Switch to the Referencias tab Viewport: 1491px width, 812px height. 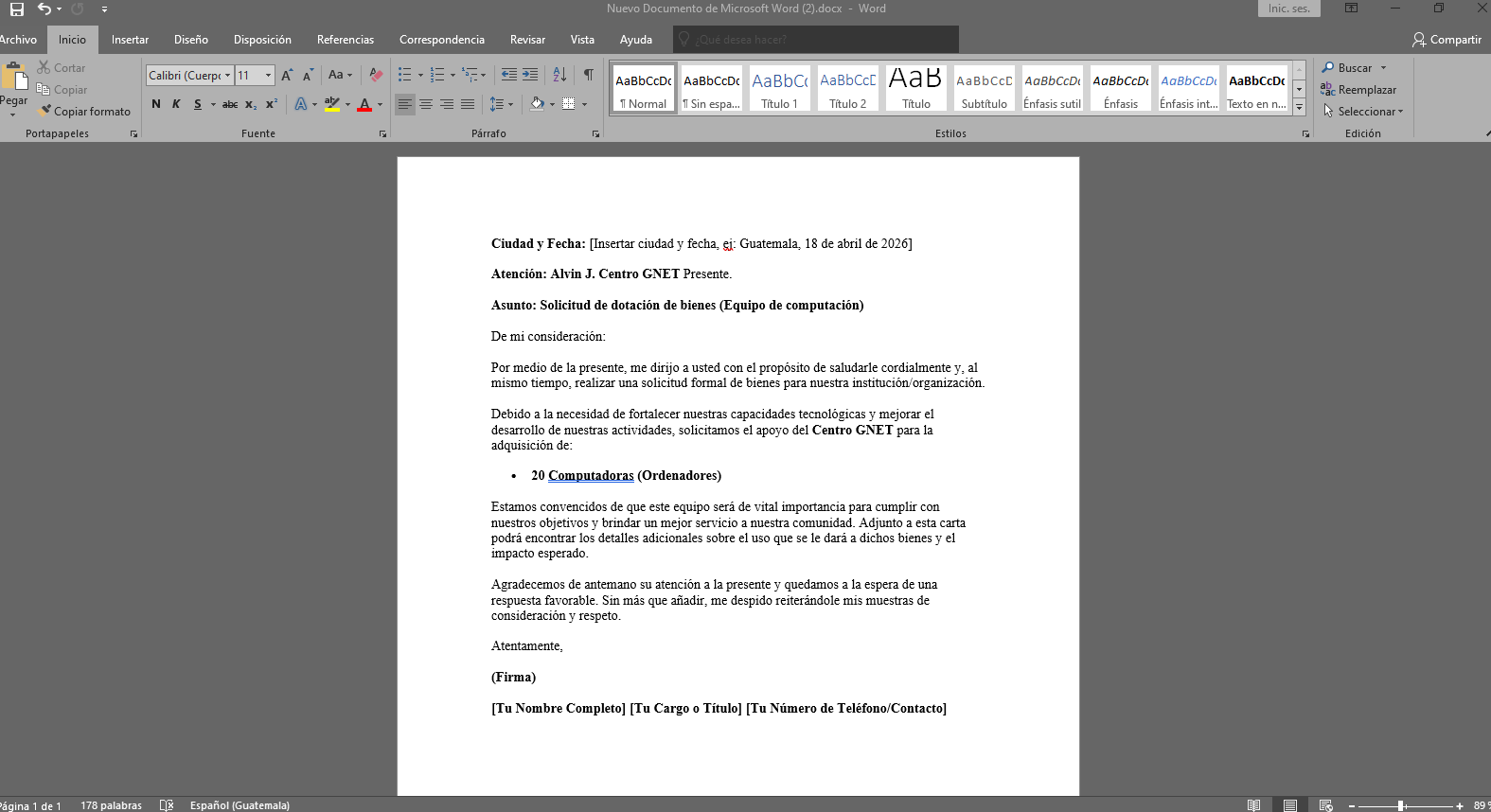click(345, 40)
